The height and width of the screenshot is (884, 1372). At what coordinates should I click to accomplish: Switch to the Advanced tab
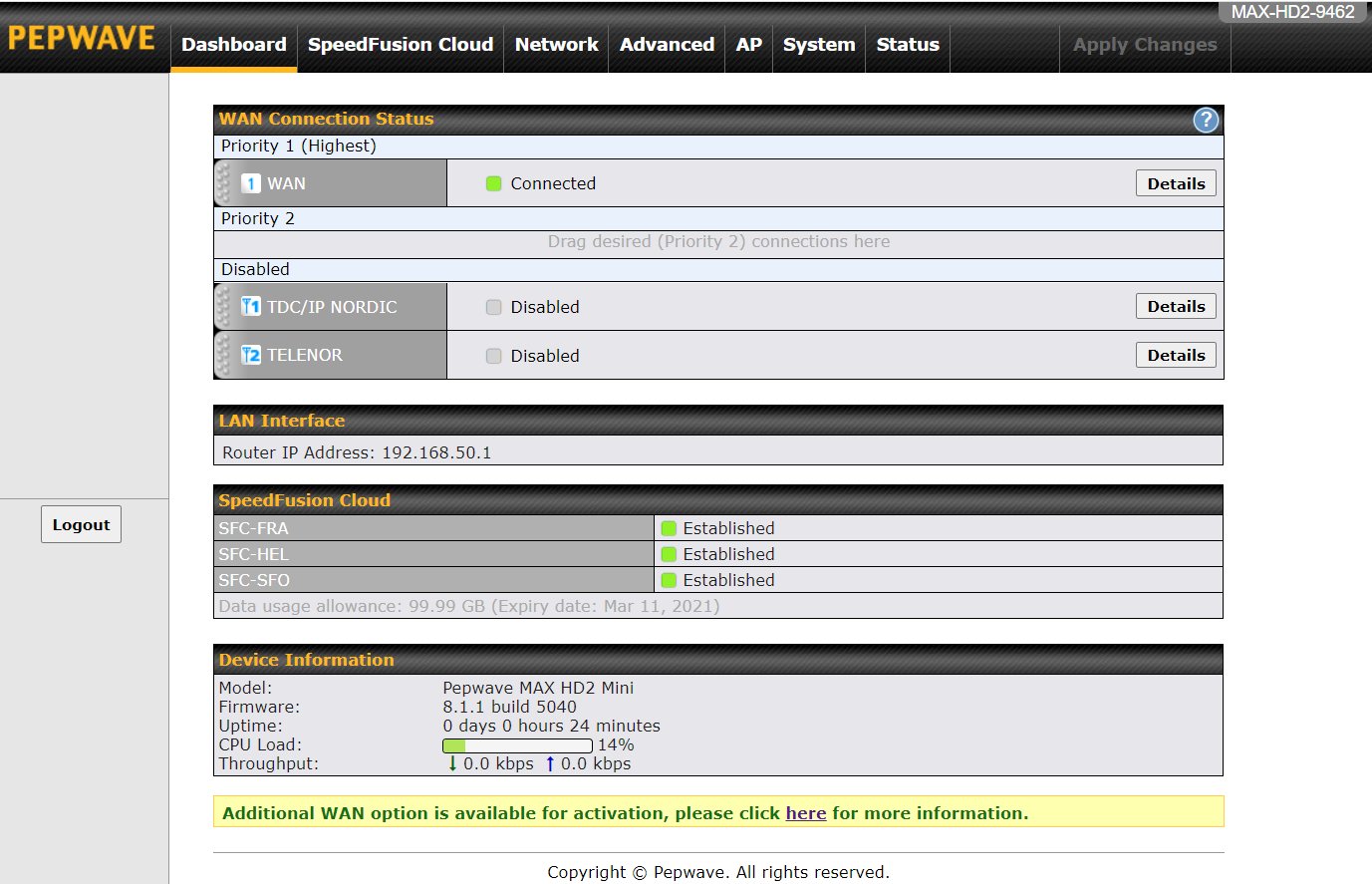[667, 45]
